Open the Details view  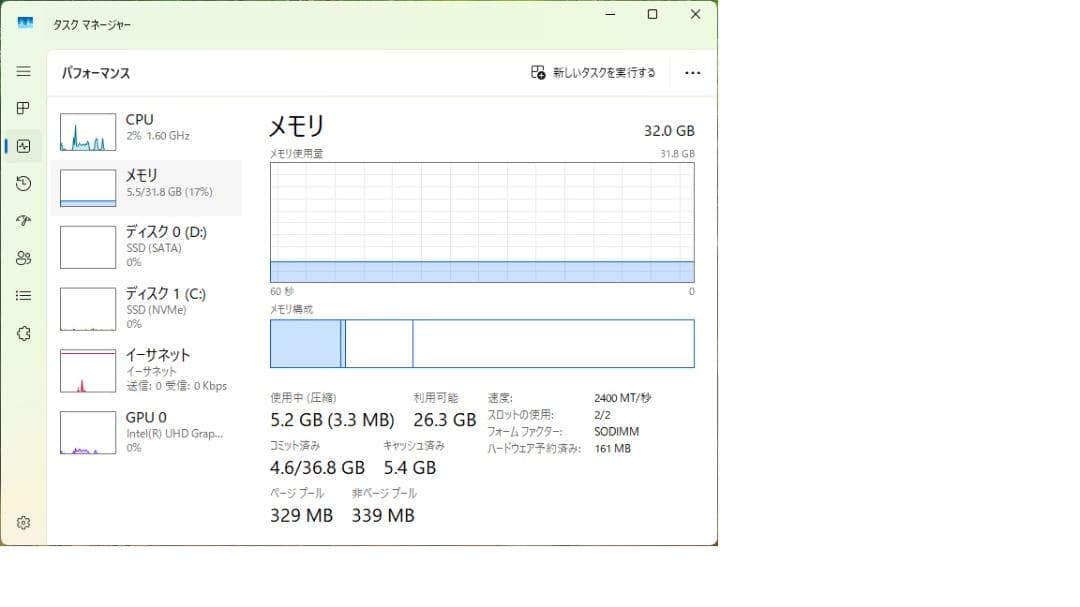pyautogui.click(x=23, y=295)
